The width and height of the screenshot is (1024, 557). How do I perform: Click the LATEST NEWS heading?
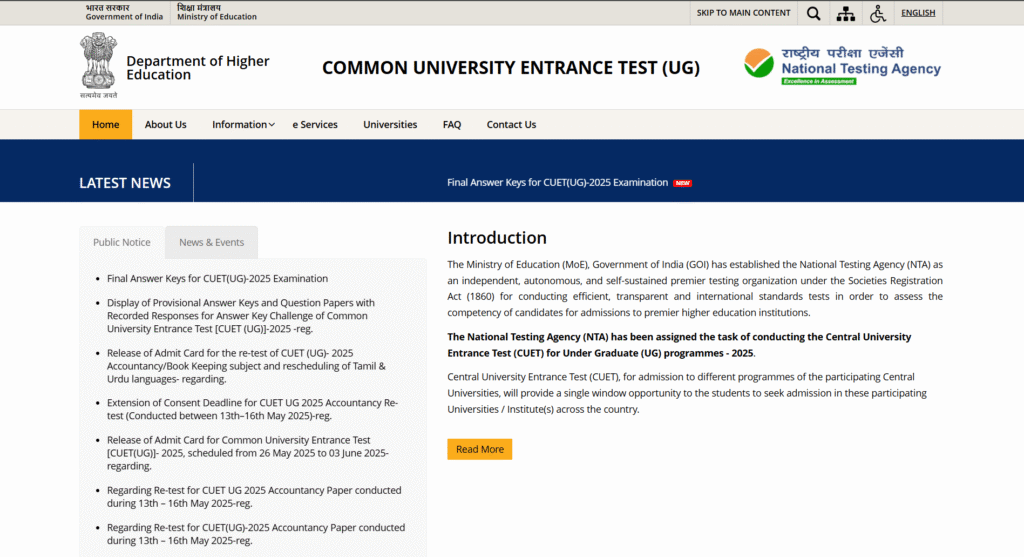(x=125, y=183)
